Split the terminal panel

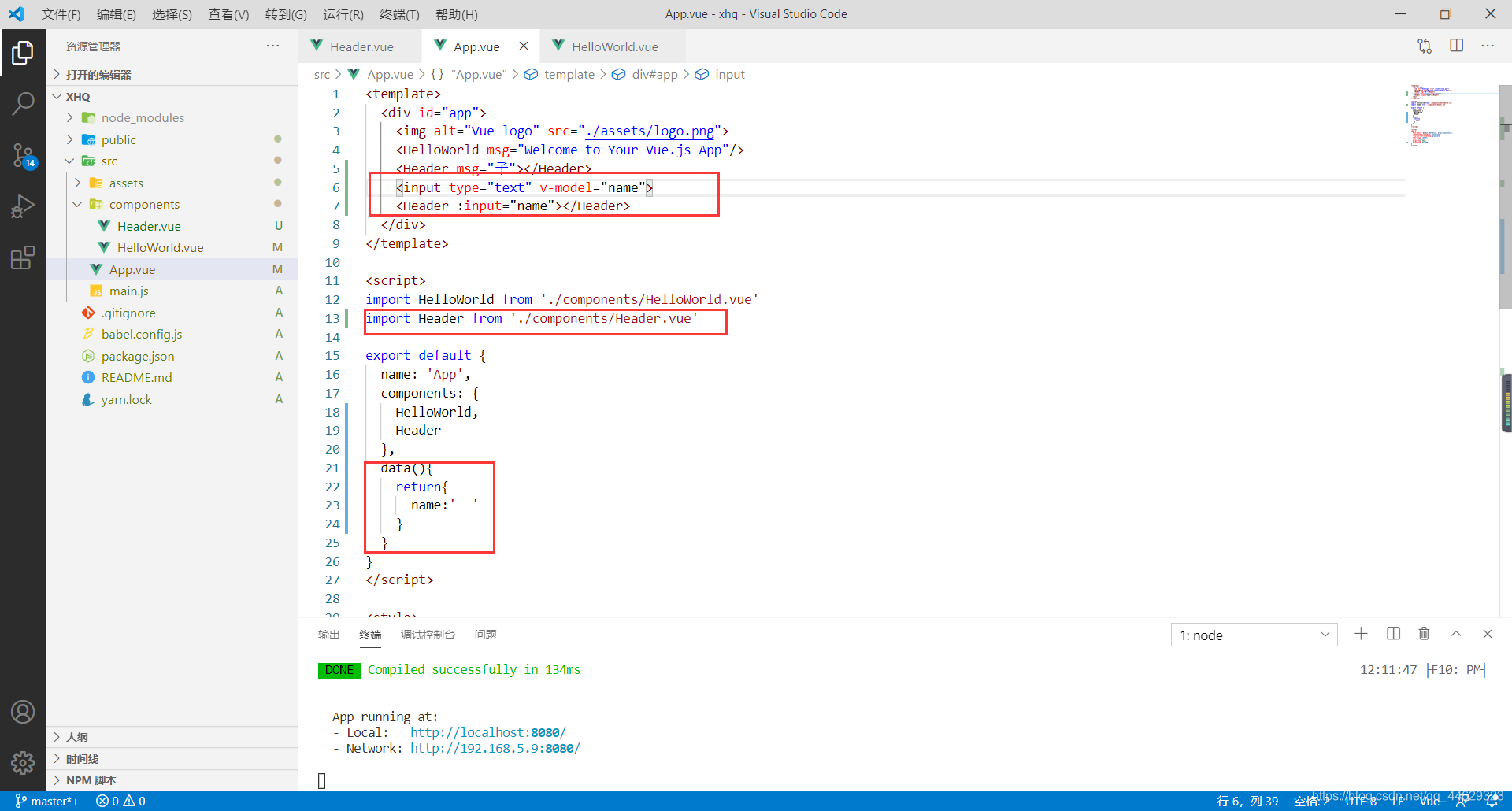click(1393, 634)
